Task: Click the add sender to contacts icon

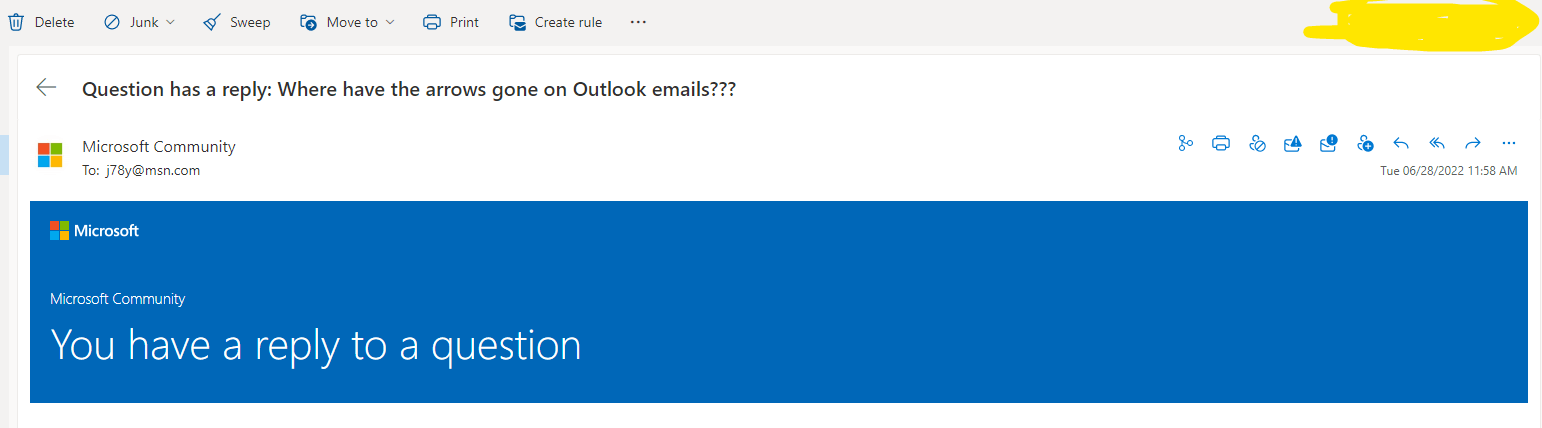Action: coord(1365,143)
